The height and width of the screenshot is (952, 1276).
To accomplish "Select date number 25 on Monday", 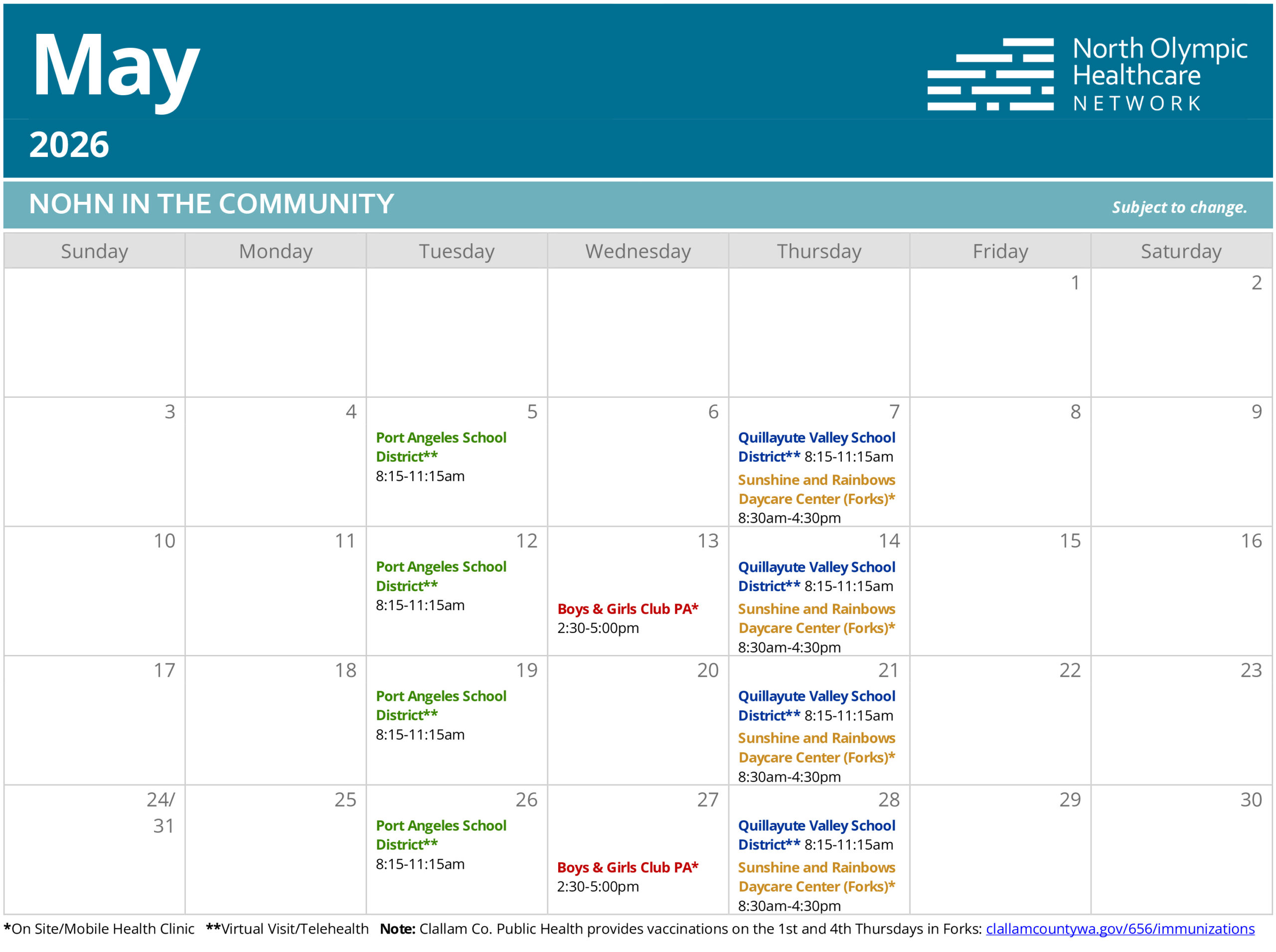I will tap(345, 799).
